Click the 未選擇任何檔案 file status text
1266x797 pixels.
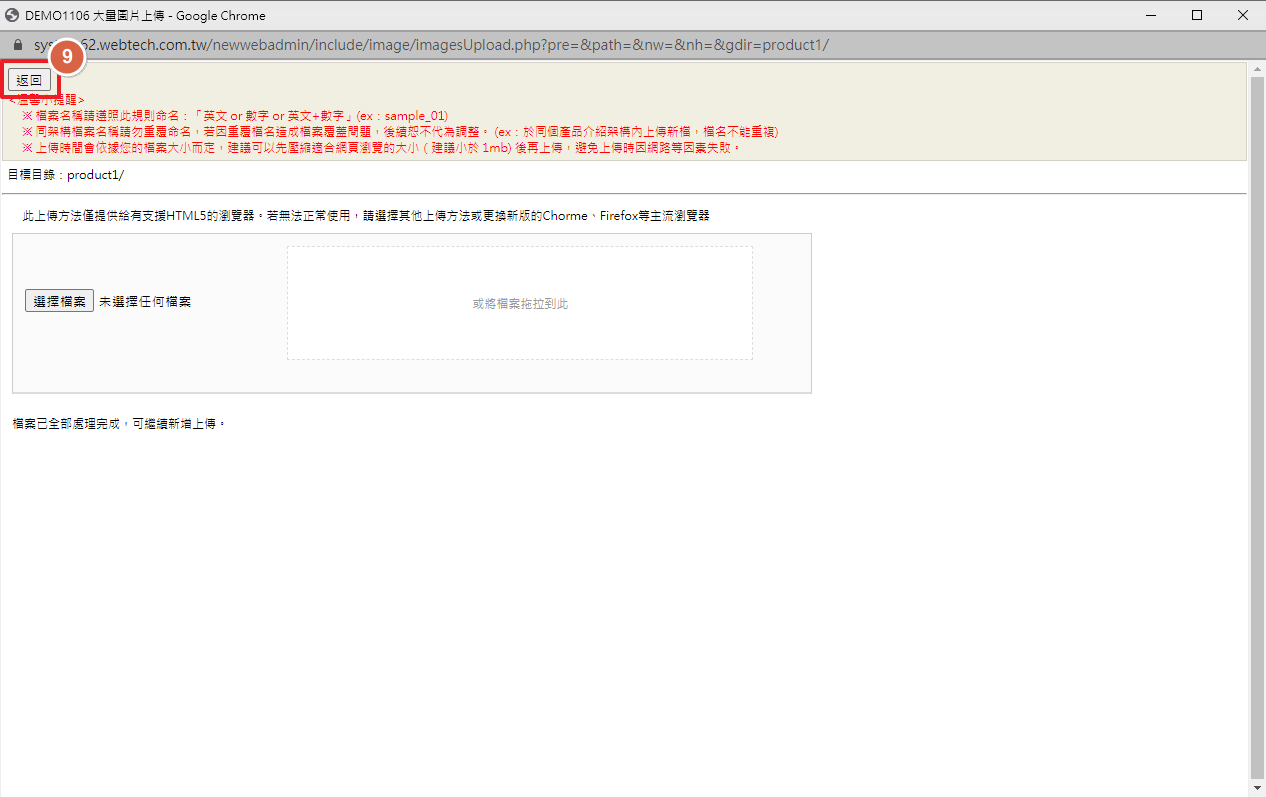click(145, 301)
